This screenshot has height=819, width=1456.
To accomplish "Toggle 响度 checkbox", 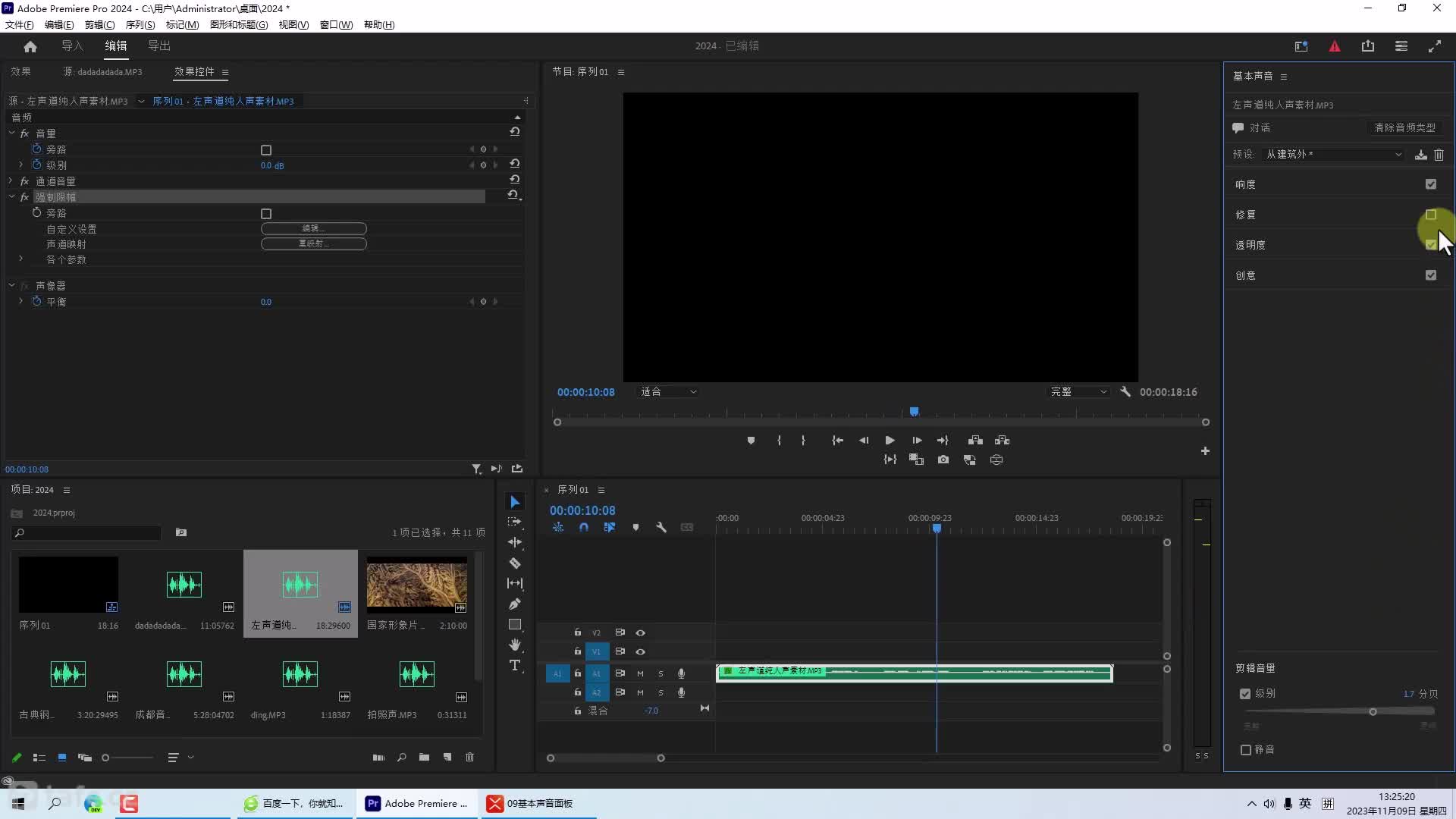I will click(1431, 184).
